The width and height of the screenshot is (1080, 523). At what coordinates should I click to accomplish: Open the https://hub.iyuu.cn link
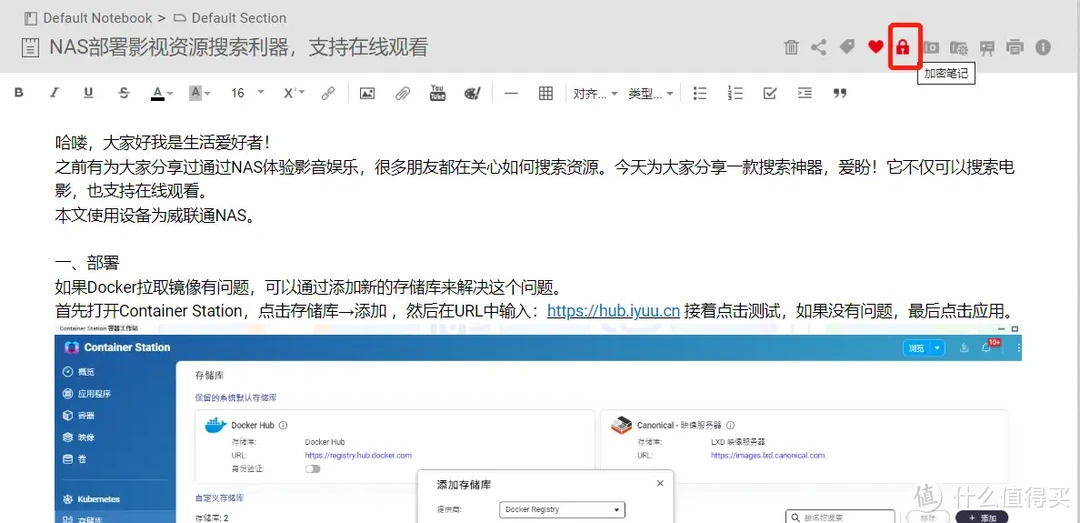(614, 311)
